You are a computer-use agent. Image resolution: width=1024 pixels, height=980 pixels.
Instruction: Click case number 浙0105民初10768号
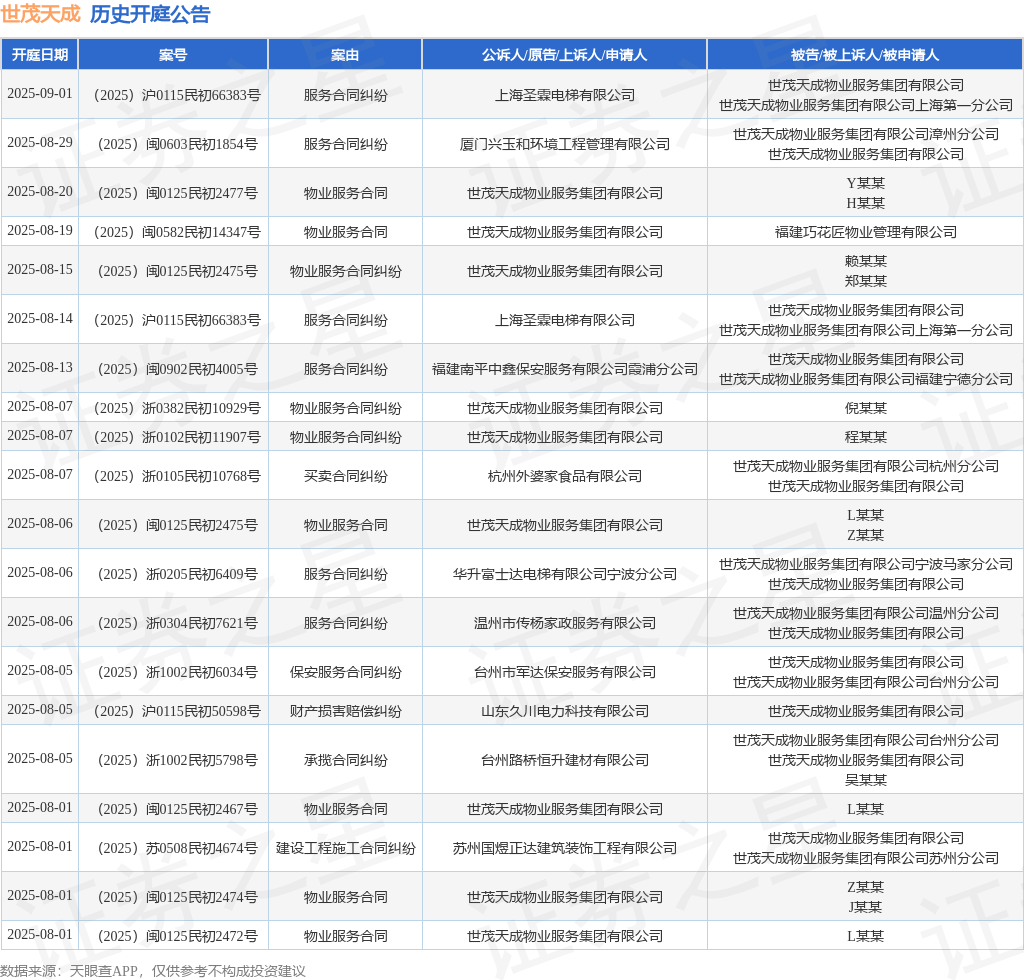pos(177,477)
